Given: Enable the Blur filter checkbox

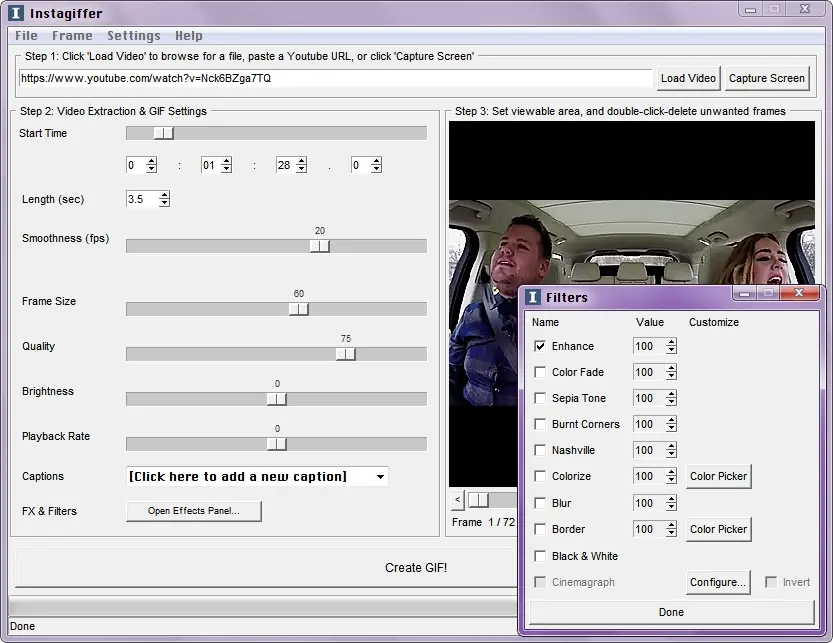Looking at the screenshot, I should tap(540, 503).
